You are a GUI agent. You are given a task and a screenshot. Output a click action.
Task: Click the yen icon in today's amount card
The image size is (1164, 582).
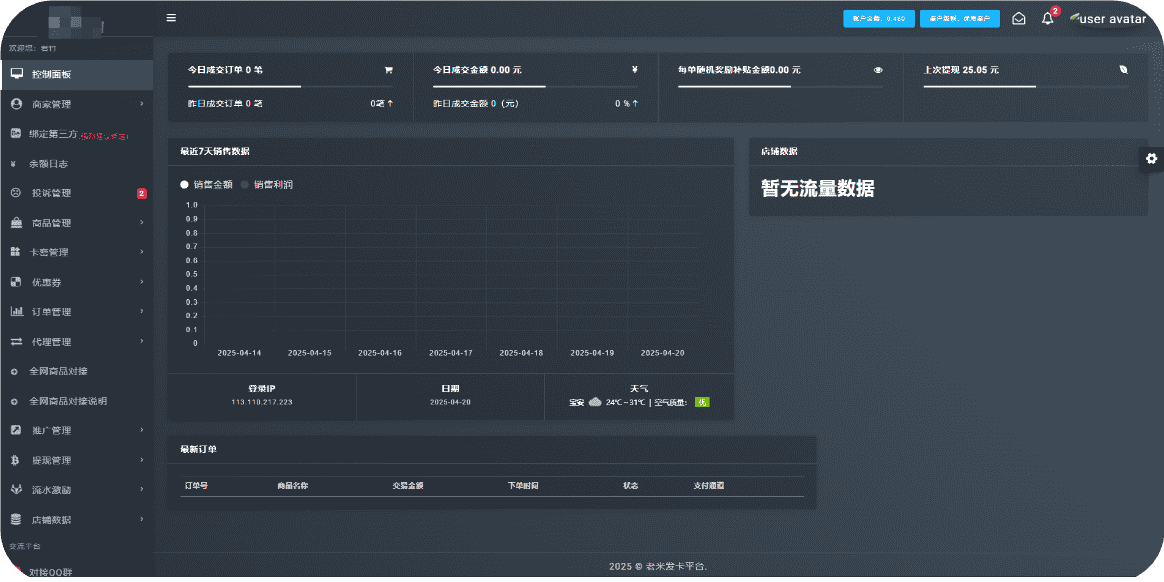[634, 71]
